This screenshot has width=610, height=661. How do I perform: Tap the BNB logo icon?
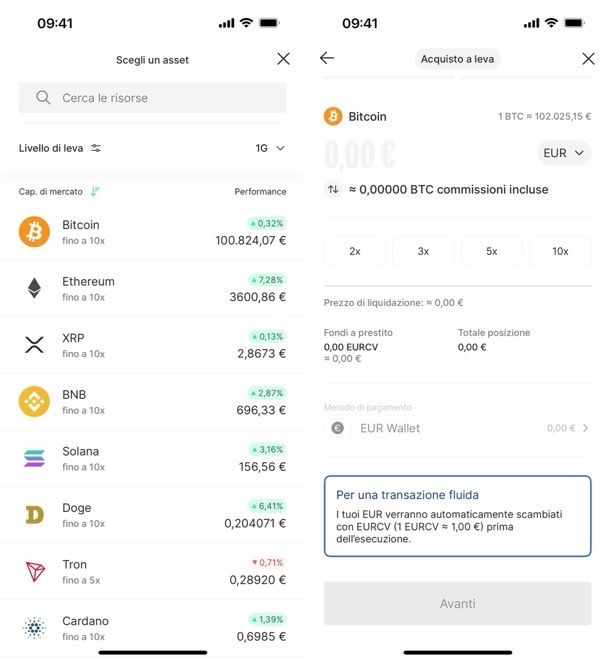(34, 402)
